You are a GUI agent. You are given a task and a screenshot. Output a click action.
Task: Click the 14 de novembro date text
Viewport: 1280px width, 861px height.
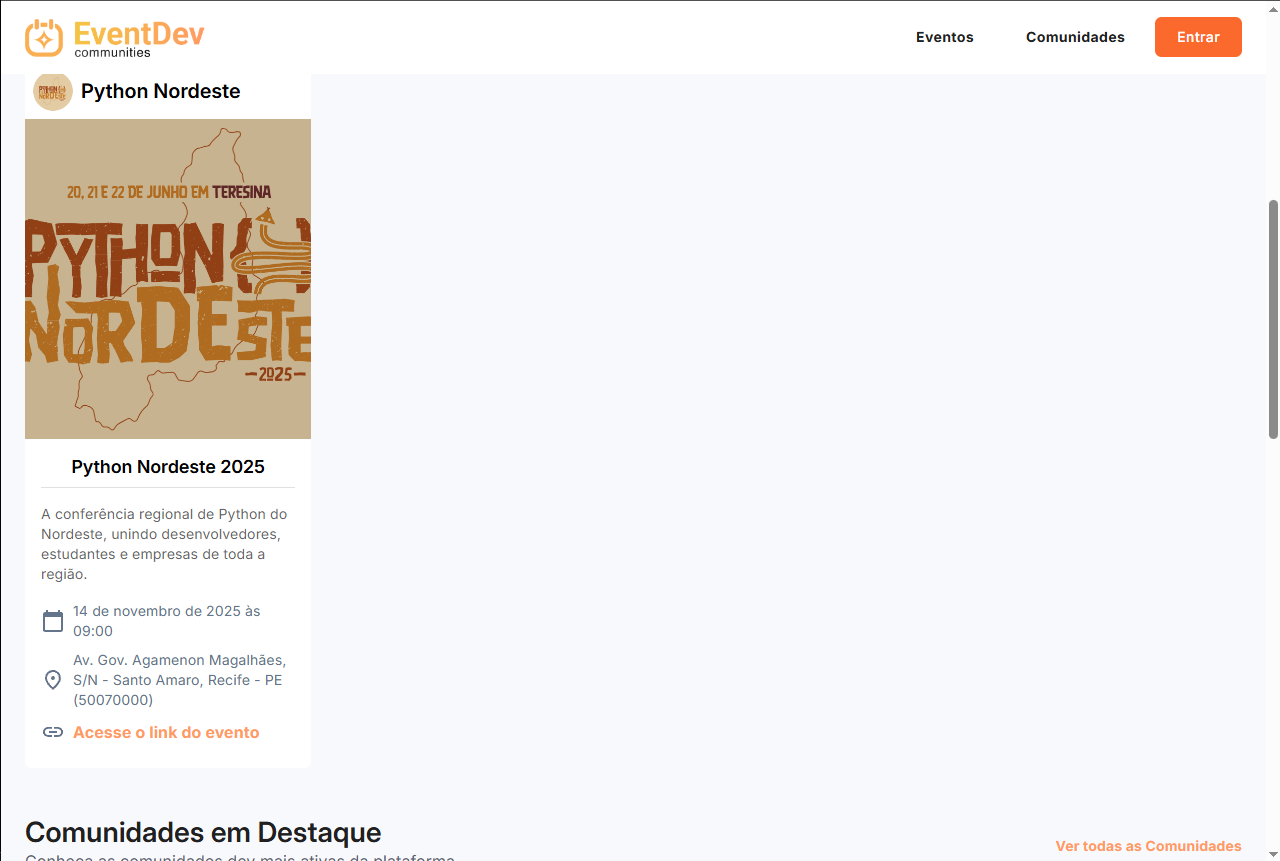166,621
